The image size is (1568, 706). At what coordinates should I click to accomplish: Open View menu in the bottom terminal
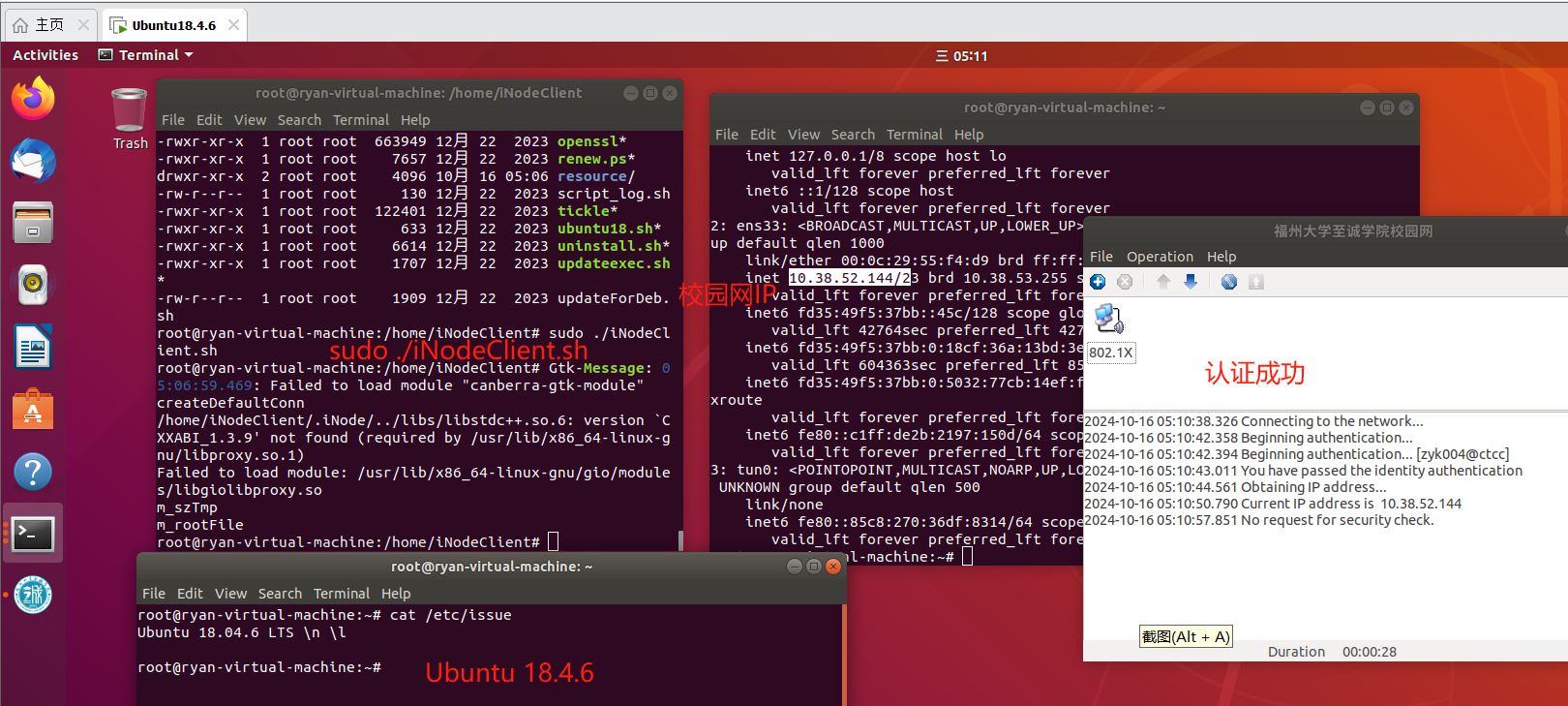pos(230,594)
